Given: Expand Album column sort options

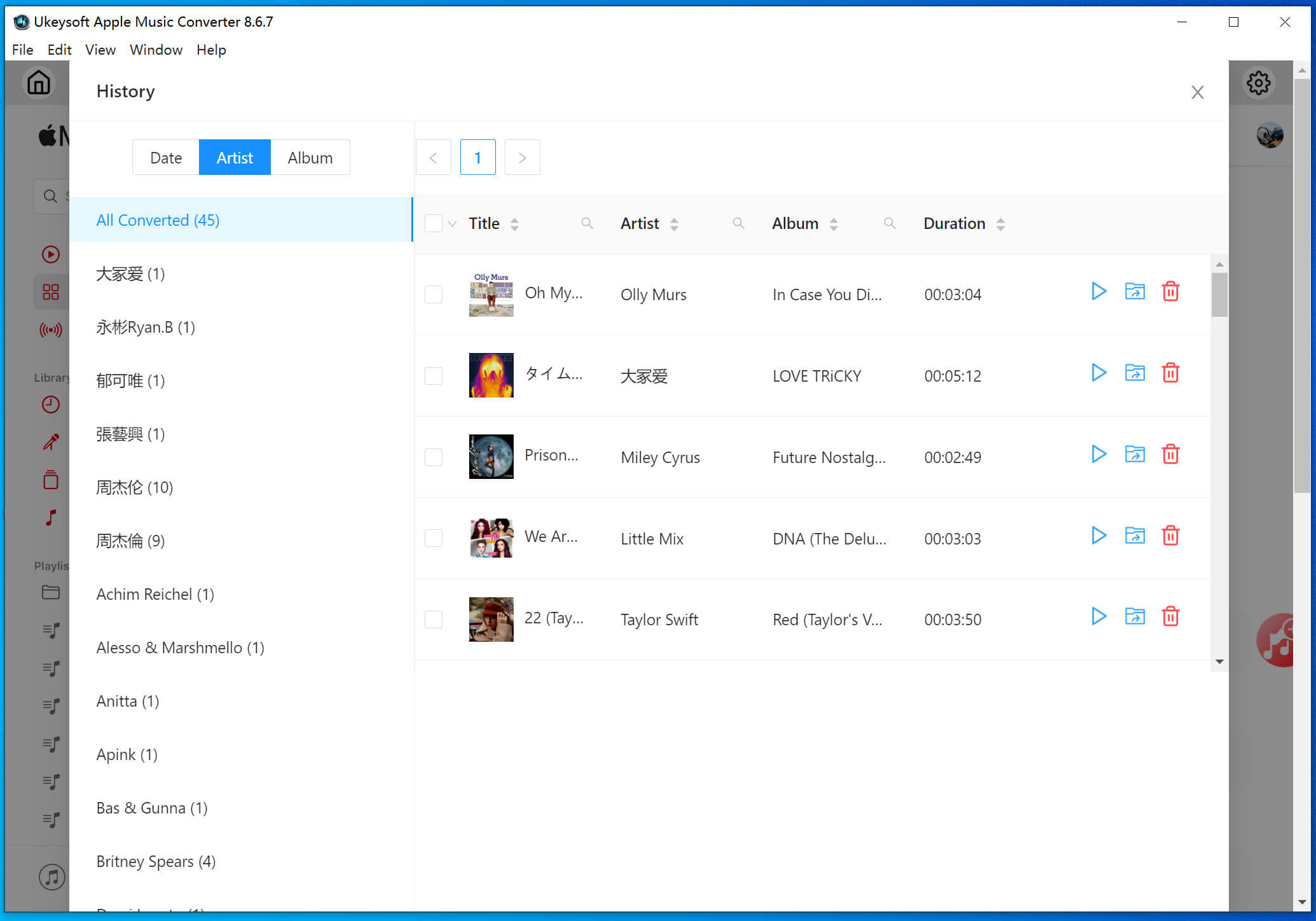Looking at the screenshot, I should coord(832,222).
